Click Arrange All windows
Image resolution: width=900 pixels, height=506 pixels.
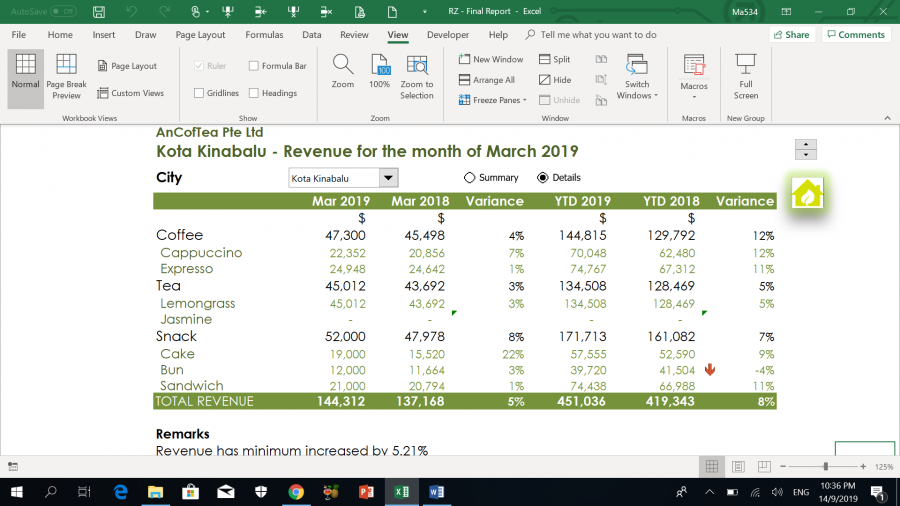487,80
